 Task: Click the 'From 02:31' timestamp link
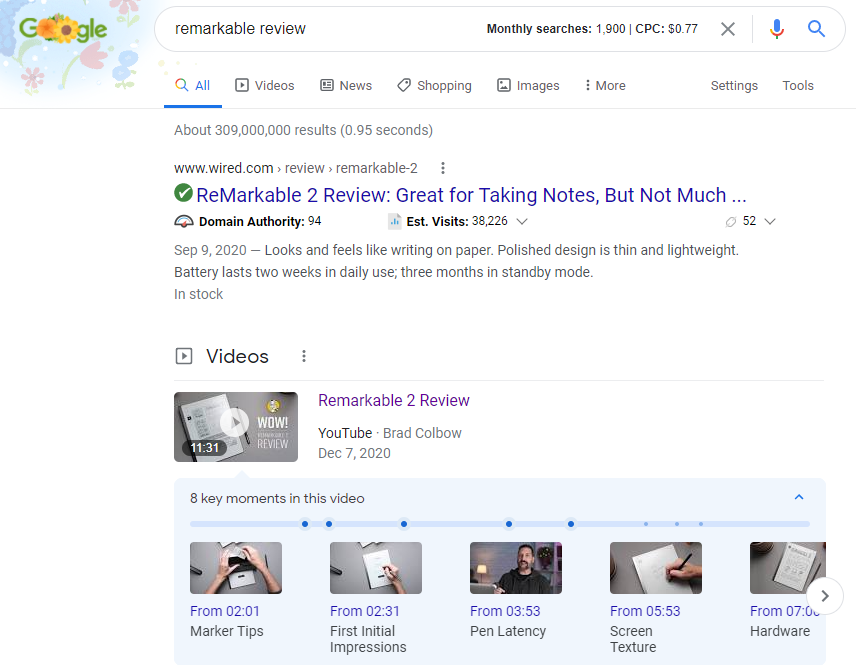point(365,611)
